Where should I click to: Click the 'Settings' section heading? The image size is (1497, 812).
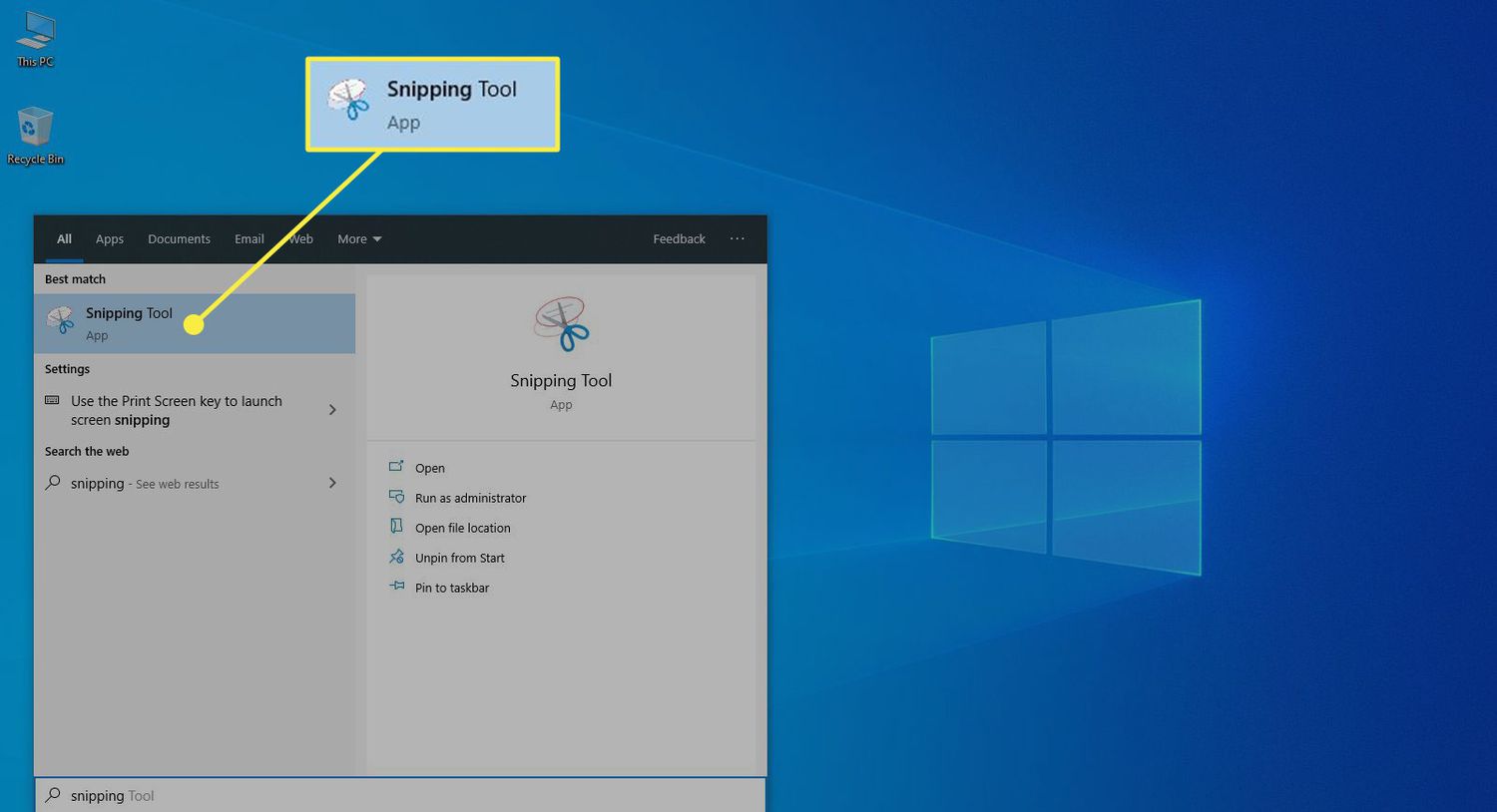[67, 369]
